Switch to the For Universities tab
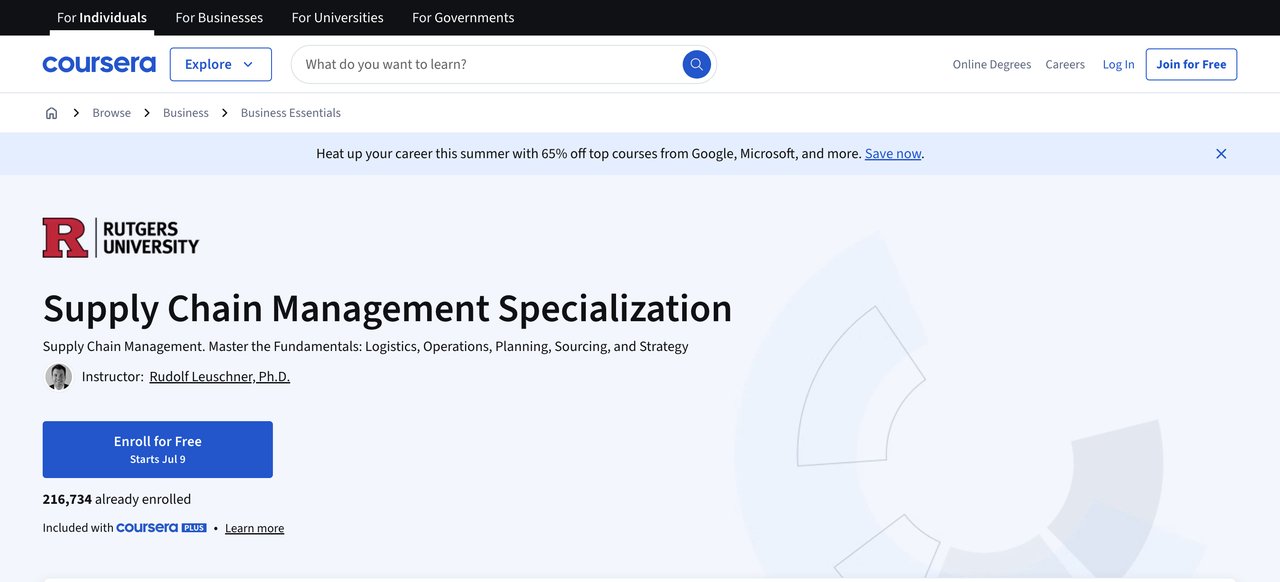The width and height of the screenshot is (1280, 582). (x=337, y=17)
